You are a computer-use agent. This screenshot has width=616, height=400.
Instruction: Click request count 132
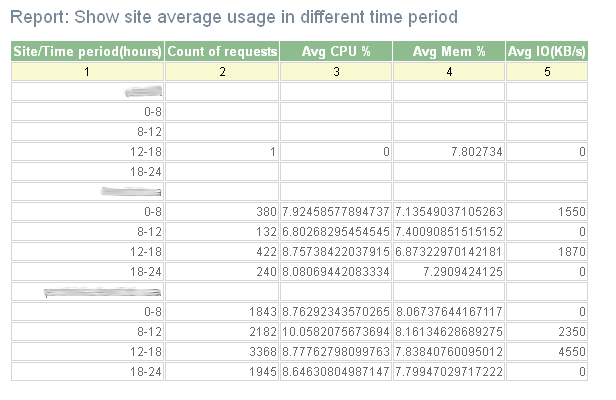coord(266,232)
